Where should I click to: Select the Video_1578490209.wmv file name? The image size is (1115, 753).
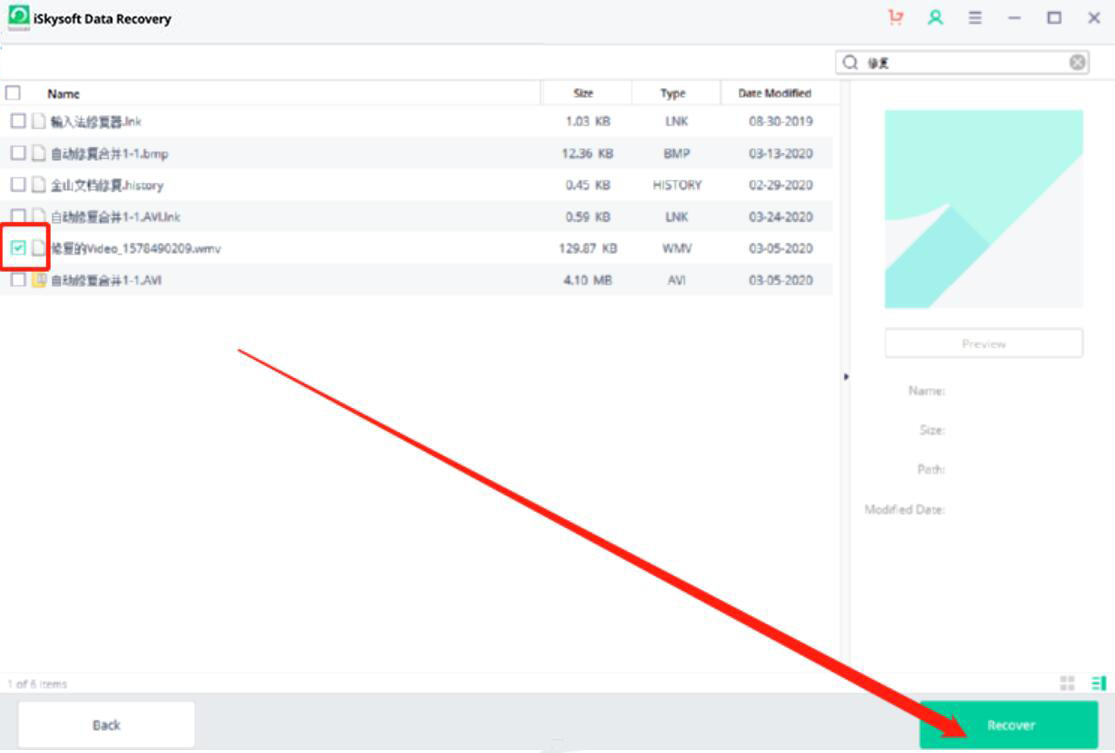click(x=136, y=248)
